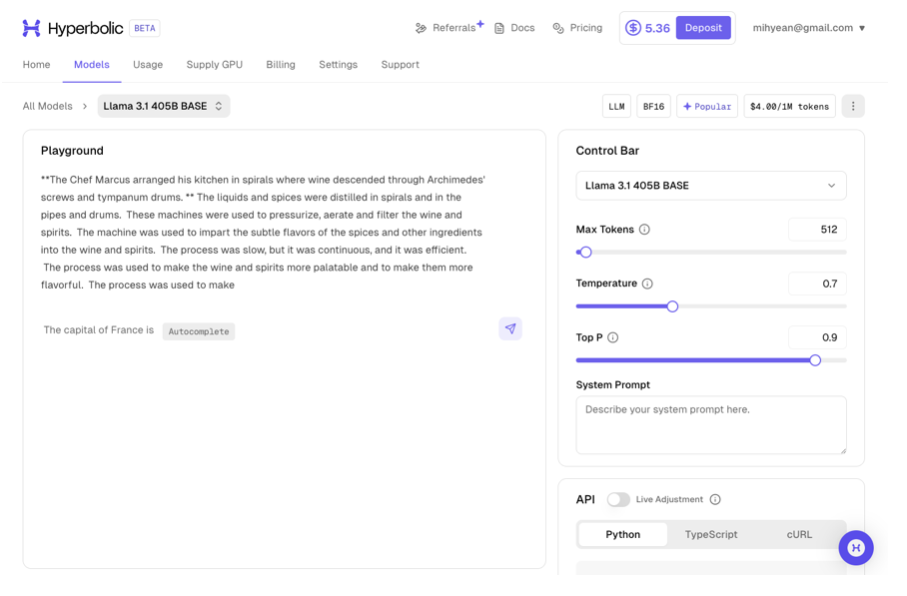Click the Popular tag badge
Image resolution: width=907 pixels, height=596 pixels.
click(707, 106)
